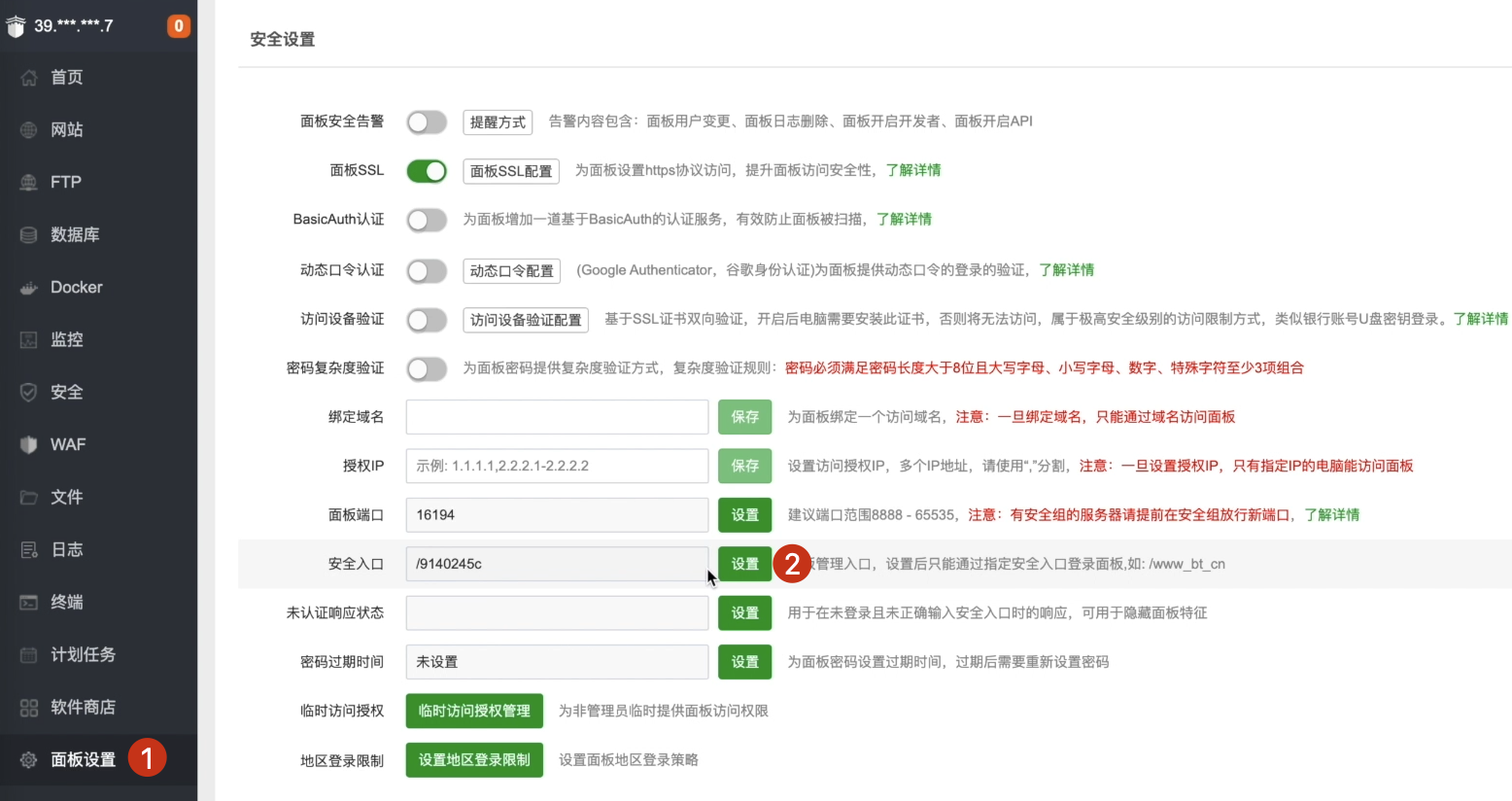Viewport: 1512px width, 801px height.
Task: Click the 安全 shield icon
Action: [29, 393]
